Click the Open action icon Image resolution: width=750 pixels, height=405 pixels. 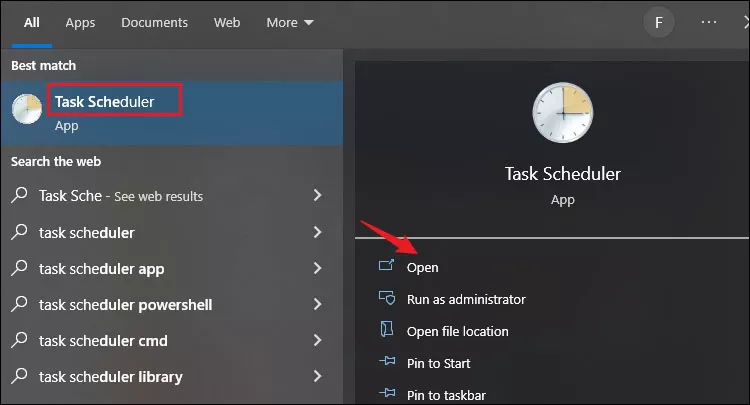point(386,265)
